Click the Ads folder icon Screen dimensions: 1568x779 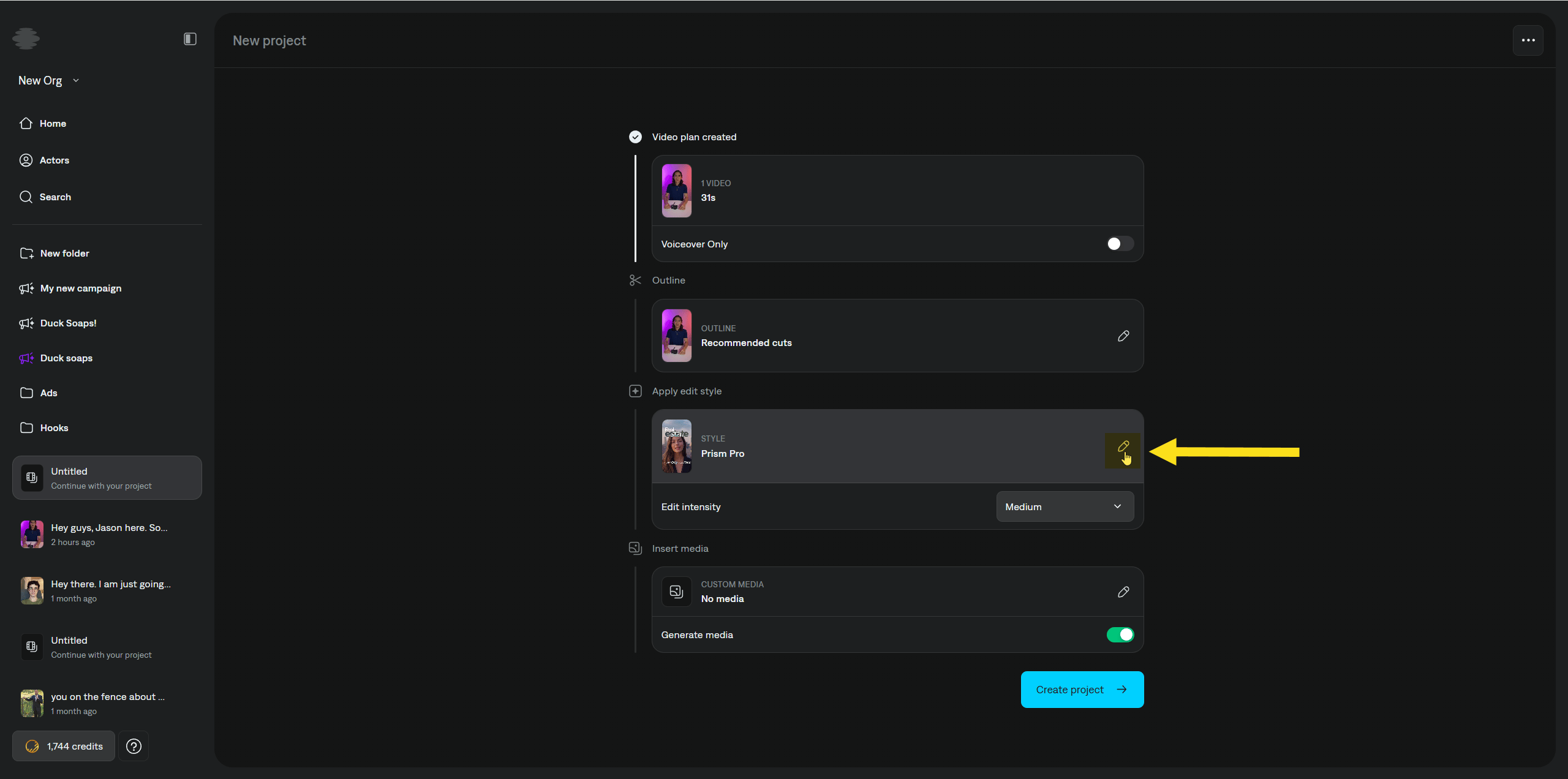[26, 393]
